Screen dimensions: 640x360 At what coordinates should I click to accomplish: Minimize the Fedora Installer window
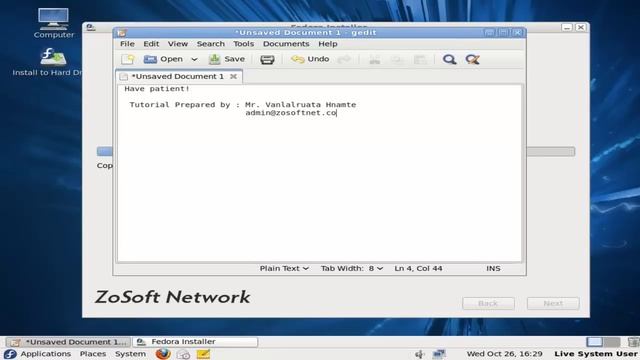(x=567, y=27)
